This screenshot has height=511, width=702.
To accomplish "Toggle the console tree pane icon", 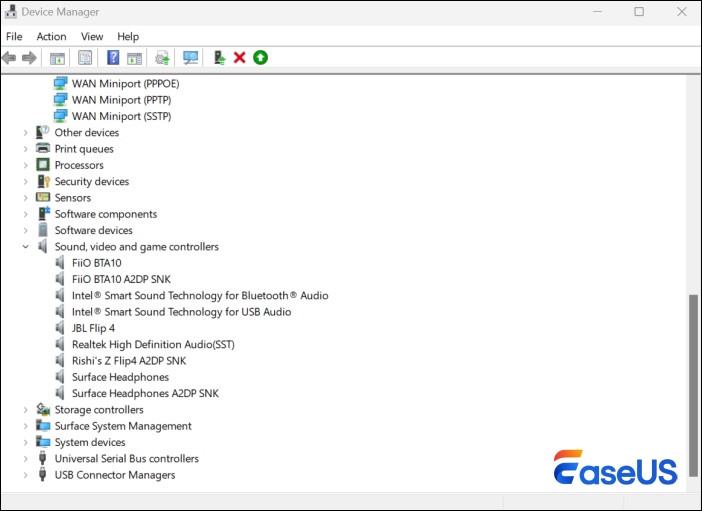I will coord(57,58).
